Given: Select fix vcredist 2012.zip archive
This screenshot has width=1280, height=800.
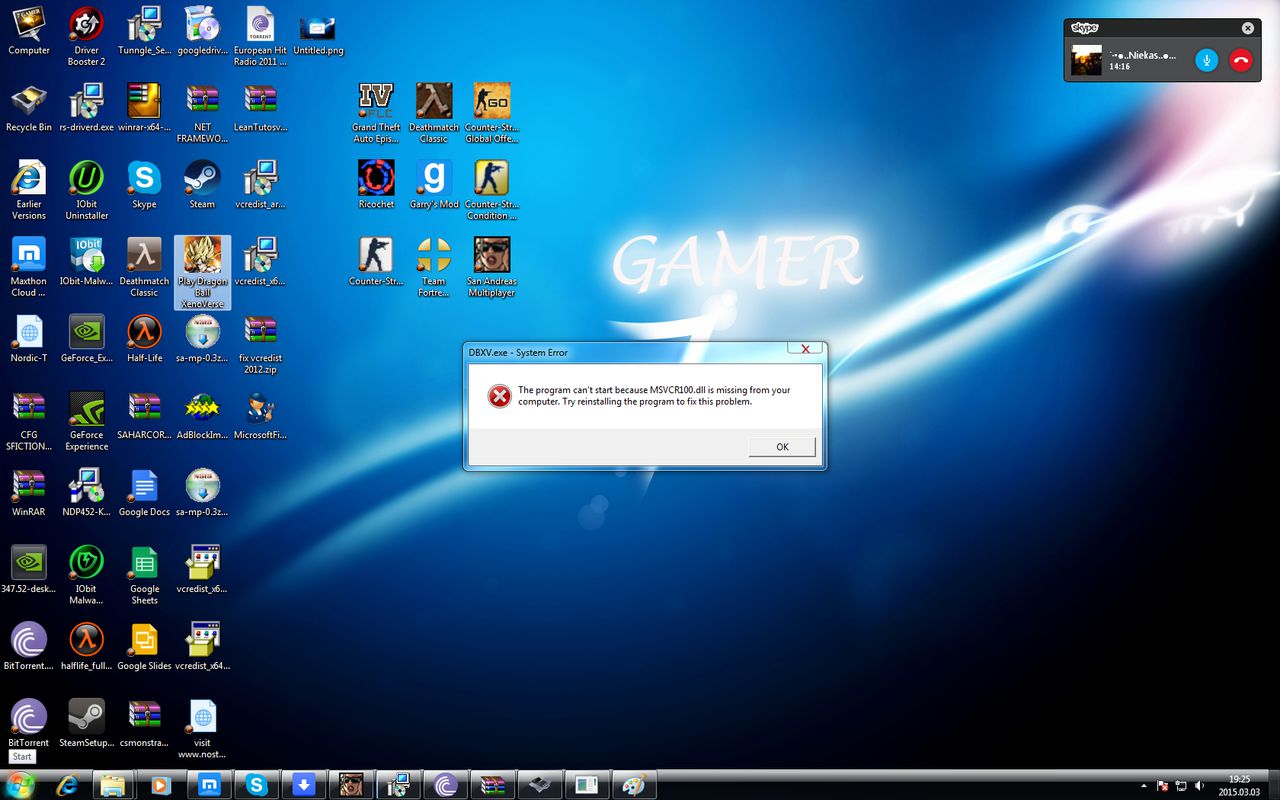Looking at the screenshot, I should tap(260, 344).
